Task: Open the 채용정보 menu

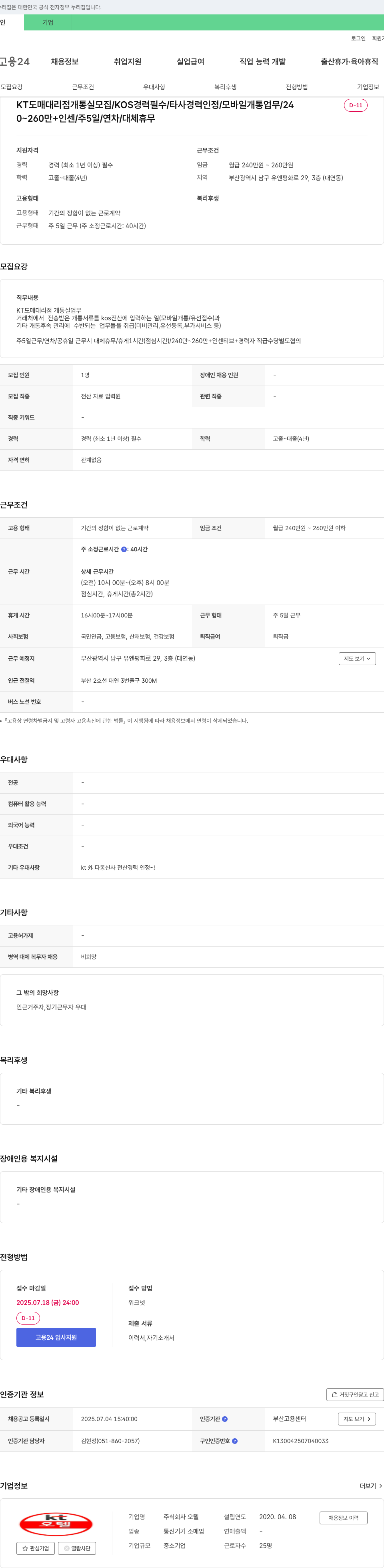Action: click(x=64, y=62)
